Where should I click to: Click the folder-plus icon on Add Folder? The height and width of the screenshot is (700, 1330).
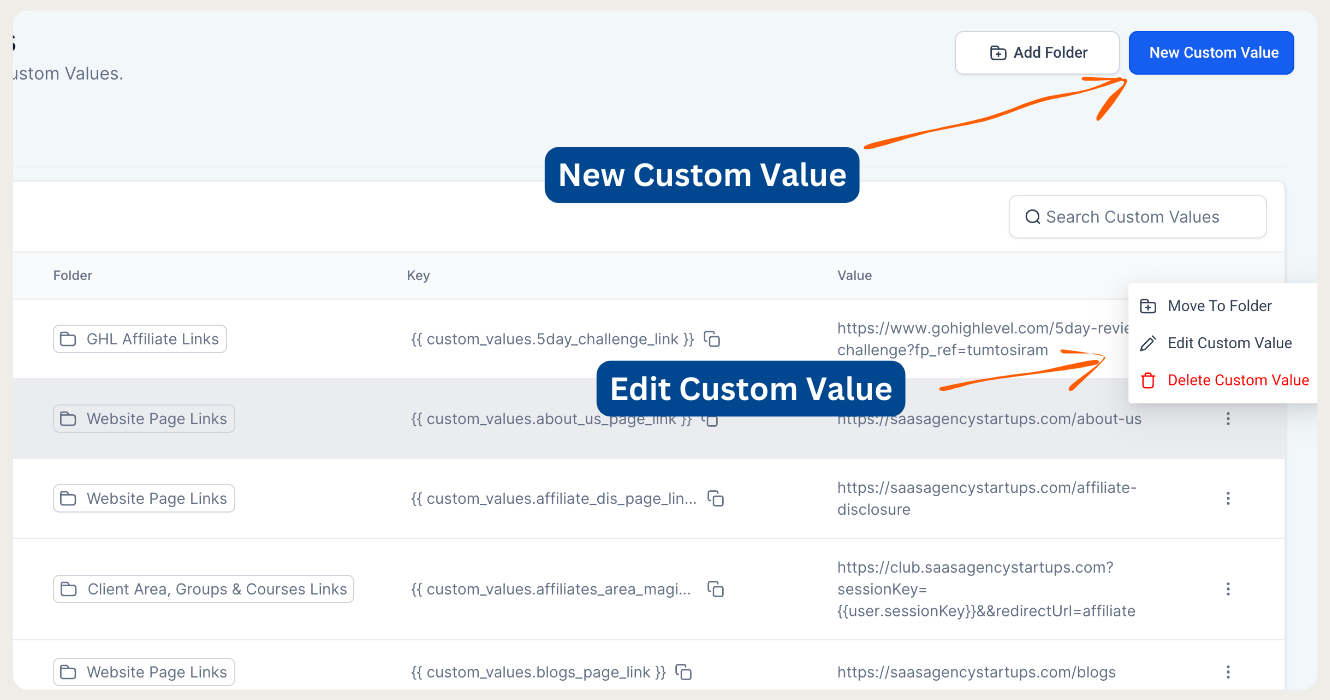coord(998,53)
